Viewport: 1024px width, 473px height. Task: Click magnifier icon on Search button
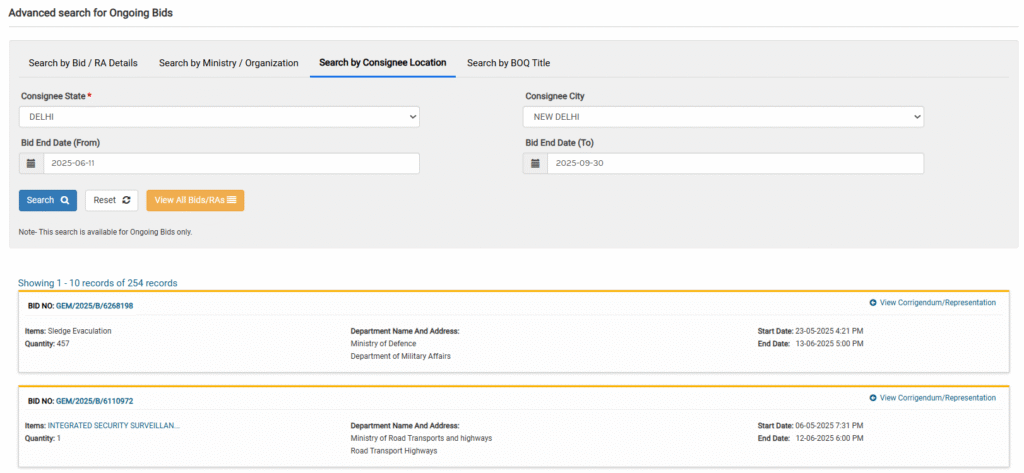click(65, 201)
